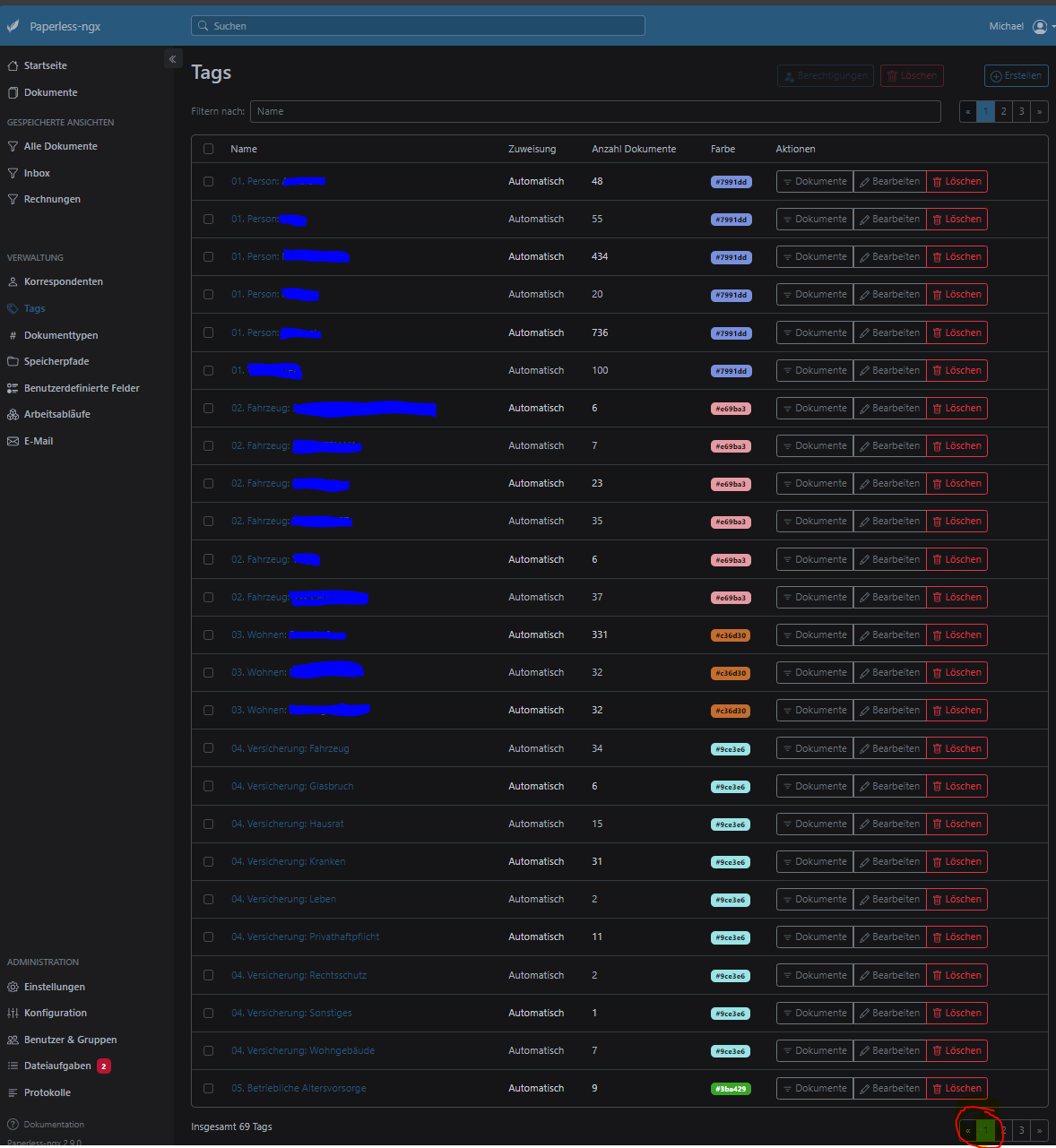The width and height of the screenshot is (1056, 1148).
Task: Click the Dokumenttypen hash icon
Action: (x=13, y=335)
